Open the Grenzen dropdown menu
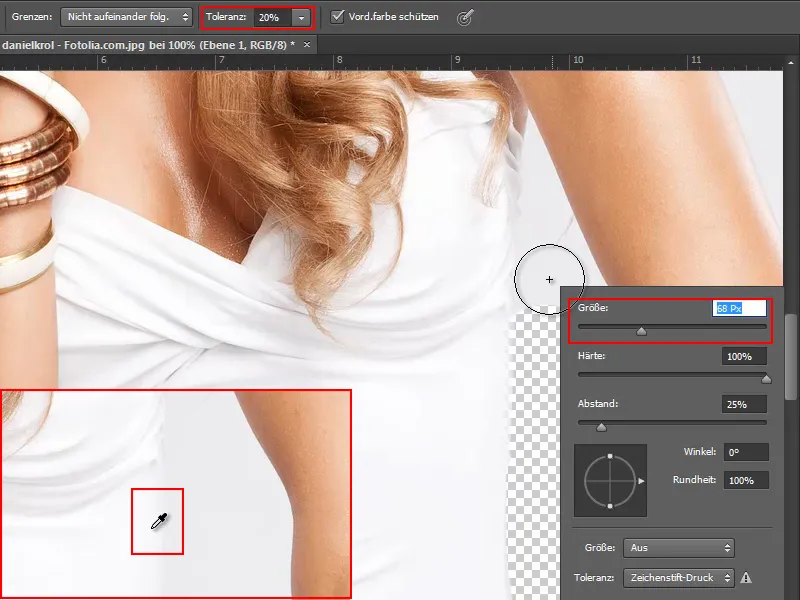 point(126,17)
